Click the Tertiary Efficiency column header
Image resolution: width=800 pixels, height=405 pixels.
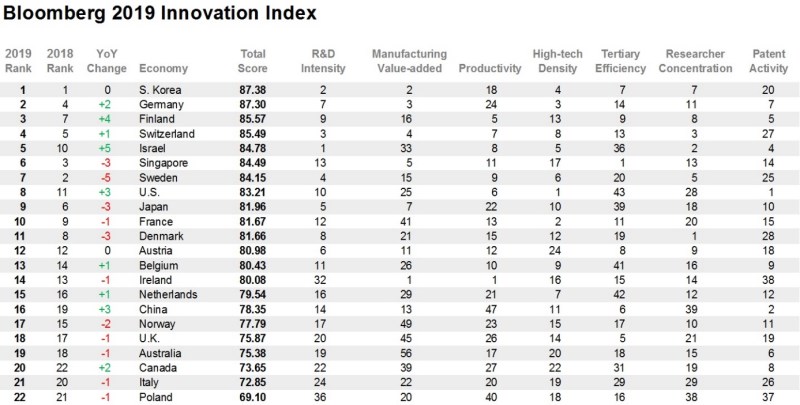(x=621, y=60)
